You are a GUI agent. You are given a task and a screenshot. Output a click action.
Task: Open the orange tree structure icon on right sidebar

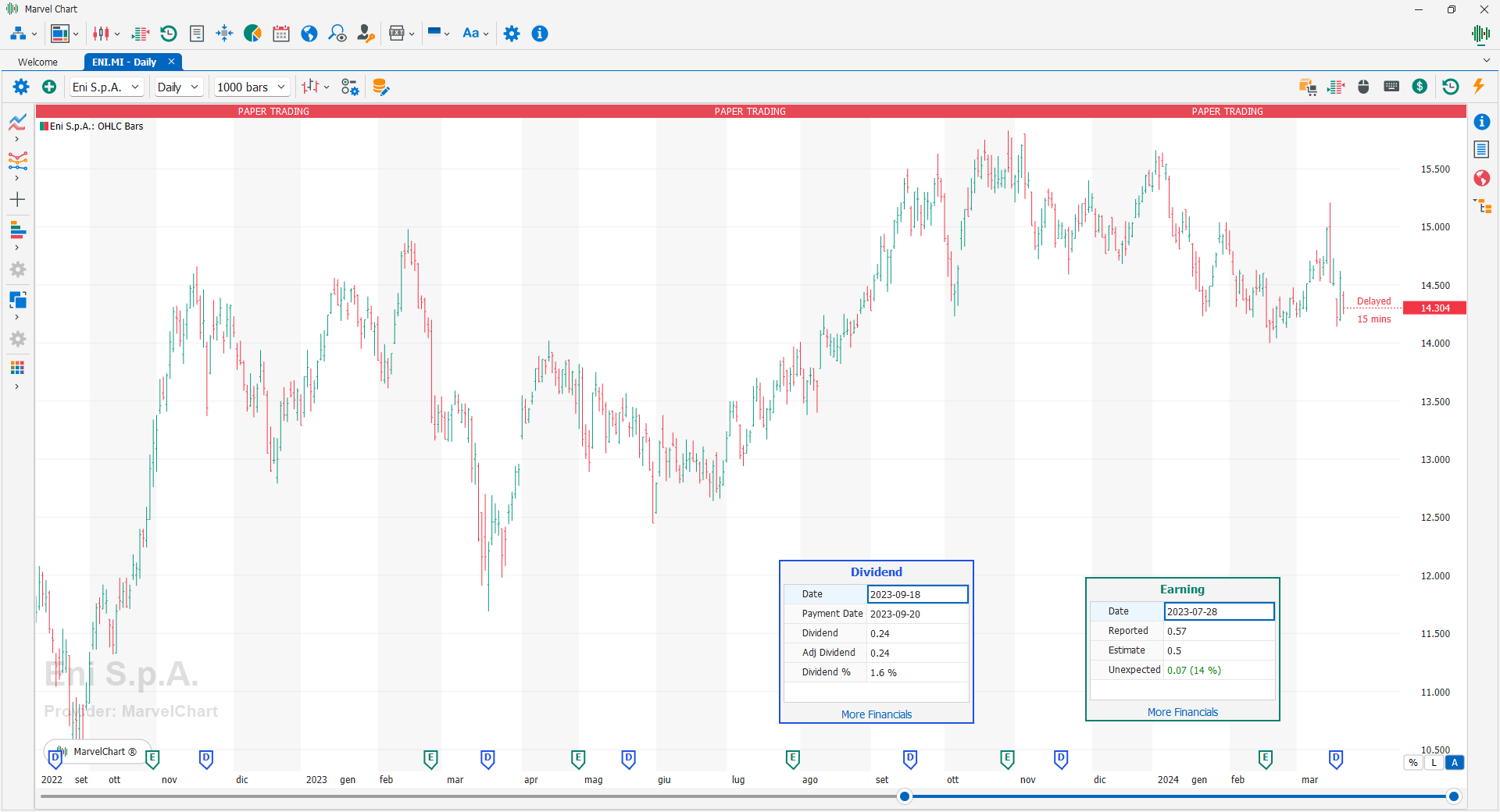(1483, 206)
